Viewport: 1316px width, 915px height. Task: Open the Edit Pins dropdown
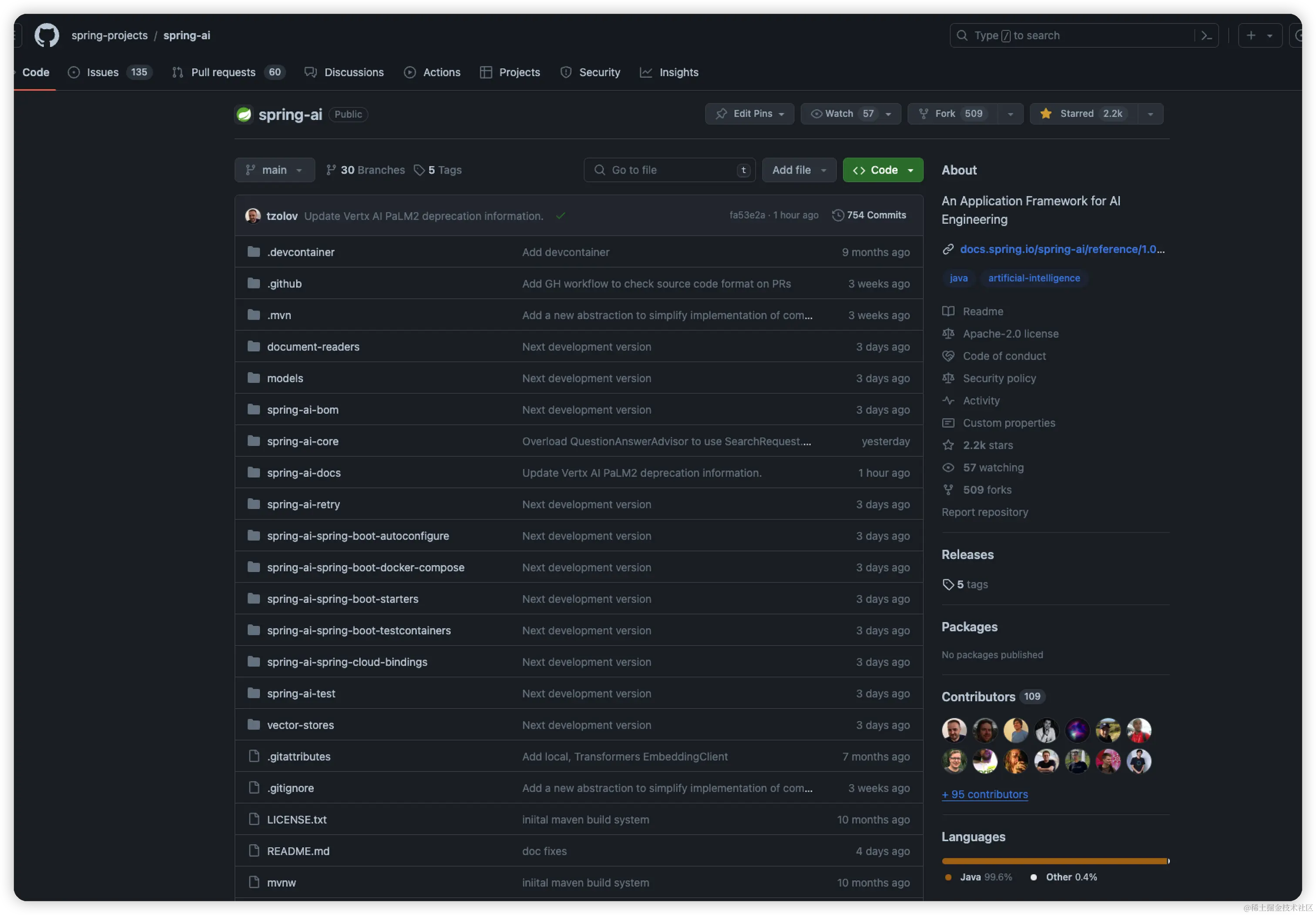point(749,114)
